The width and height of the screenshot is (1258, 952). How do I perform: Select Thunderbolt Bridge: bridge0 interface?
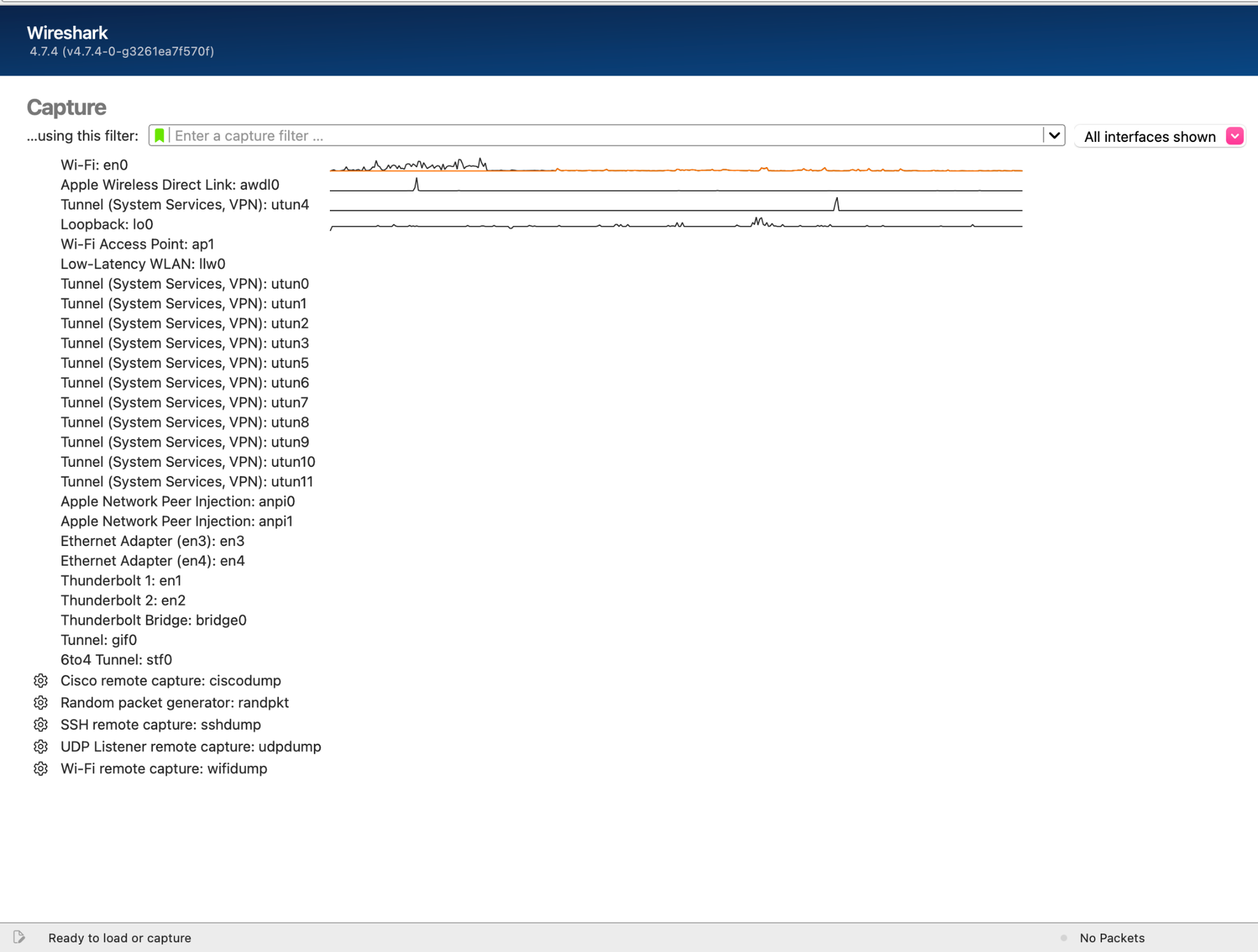[154, 621]
